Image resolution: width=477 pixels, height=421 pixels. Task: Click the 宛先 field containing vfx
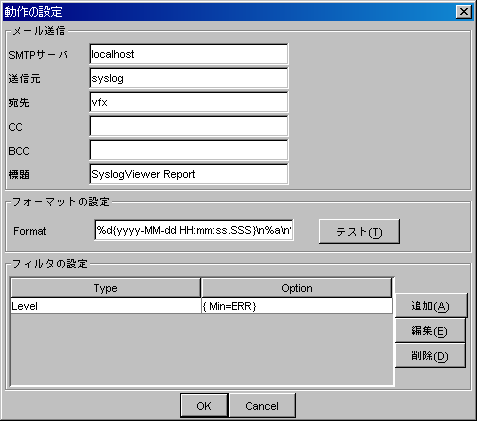(x=189, y=102)
